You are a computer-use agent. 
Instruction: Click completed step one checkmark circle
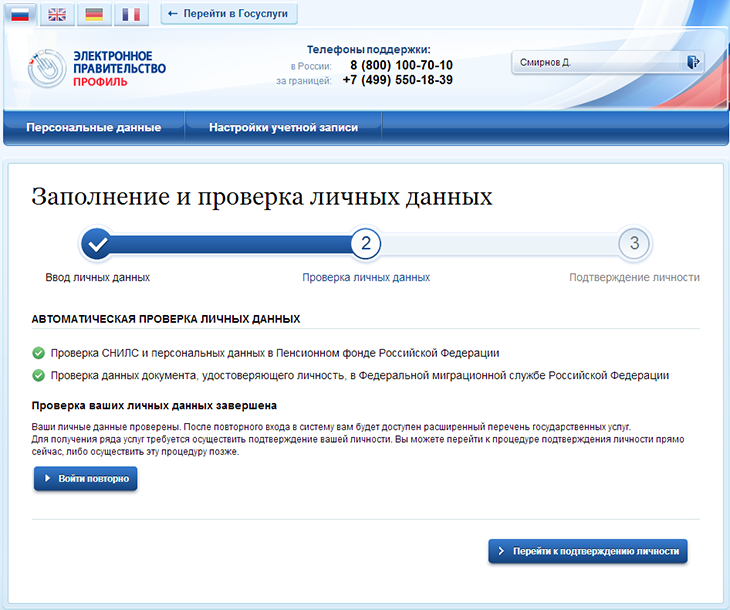(x=97, y=244)
